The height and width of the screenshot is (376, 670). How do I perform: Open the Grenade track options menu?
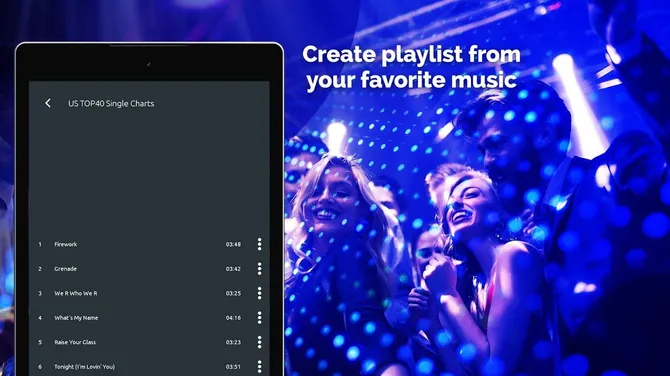tap(259, 268)
